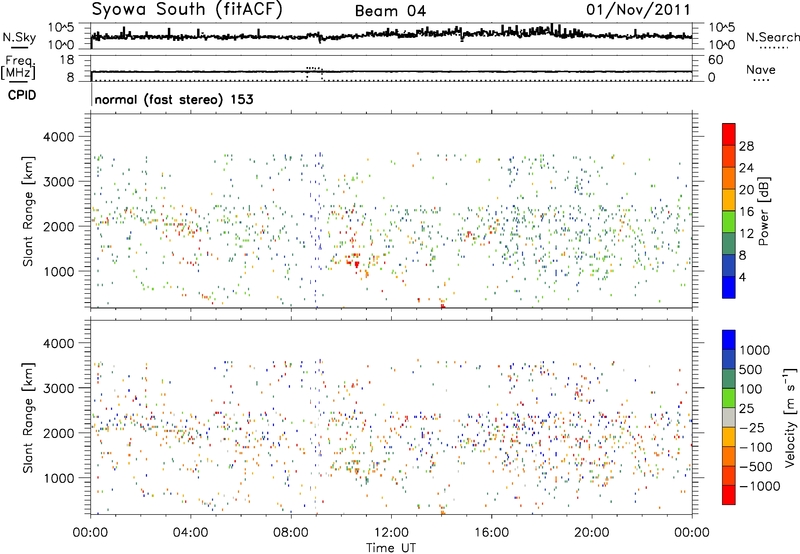Viewport: 800px width, 554px height.
Task: Click the "3000" tick on the velocity panel
Action: 58,388
